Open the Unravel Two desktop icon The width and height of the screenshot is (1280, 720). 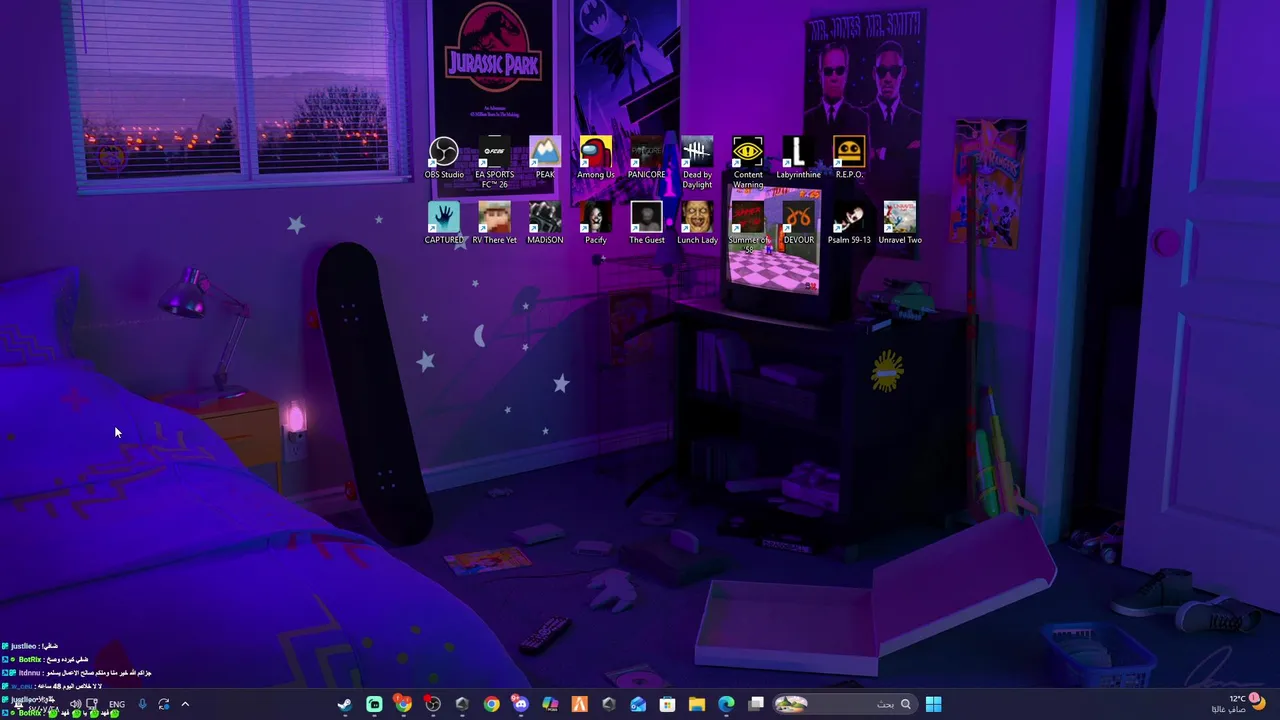coord(900,224)
